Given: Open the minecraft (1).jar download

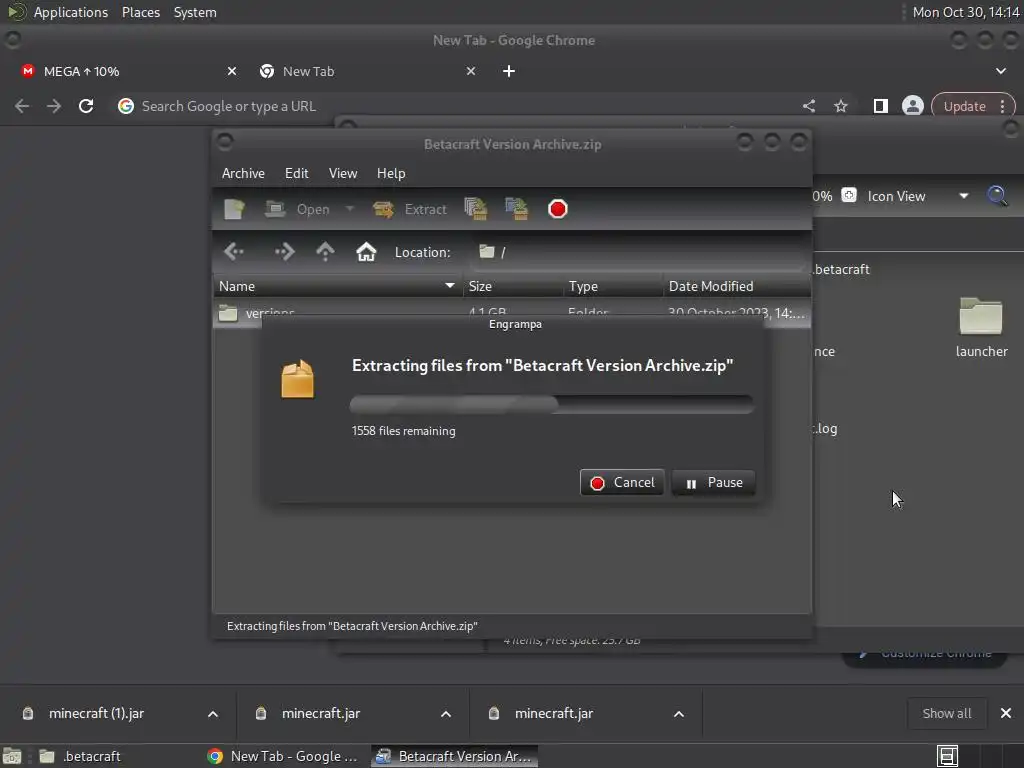Looking at the screenshot, I should click(x=96, y=714).
